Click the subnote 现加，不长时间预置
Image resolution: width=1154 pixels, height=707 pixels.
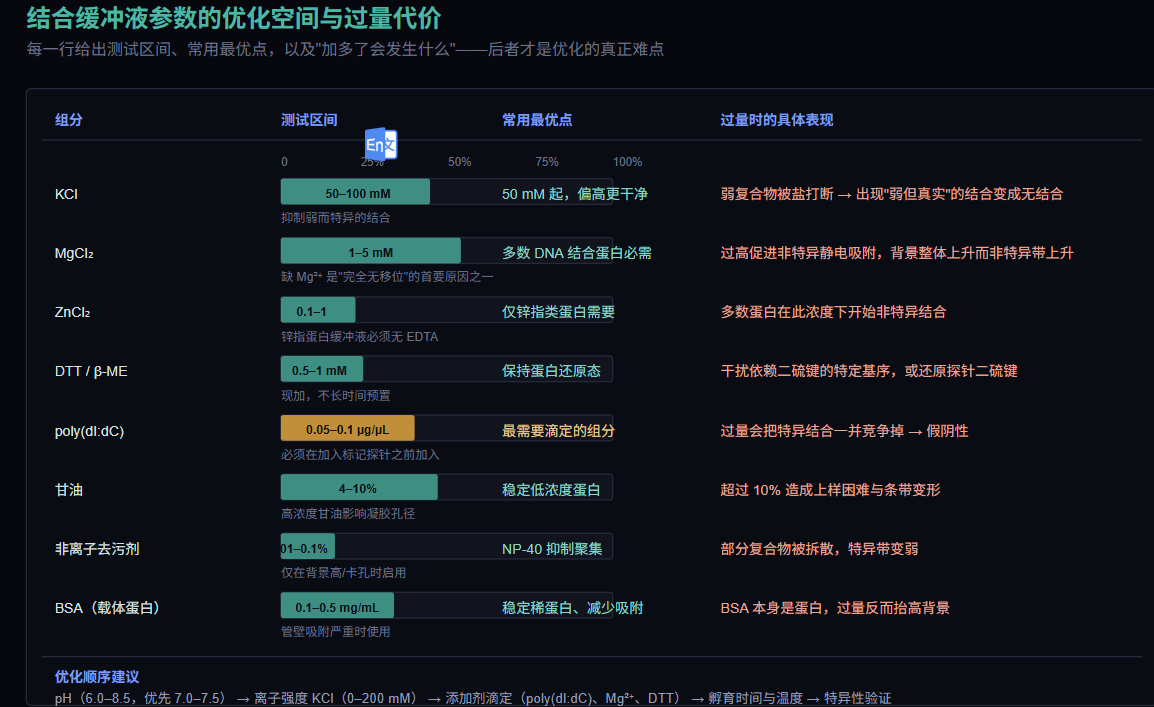click(x=336, y=396)
